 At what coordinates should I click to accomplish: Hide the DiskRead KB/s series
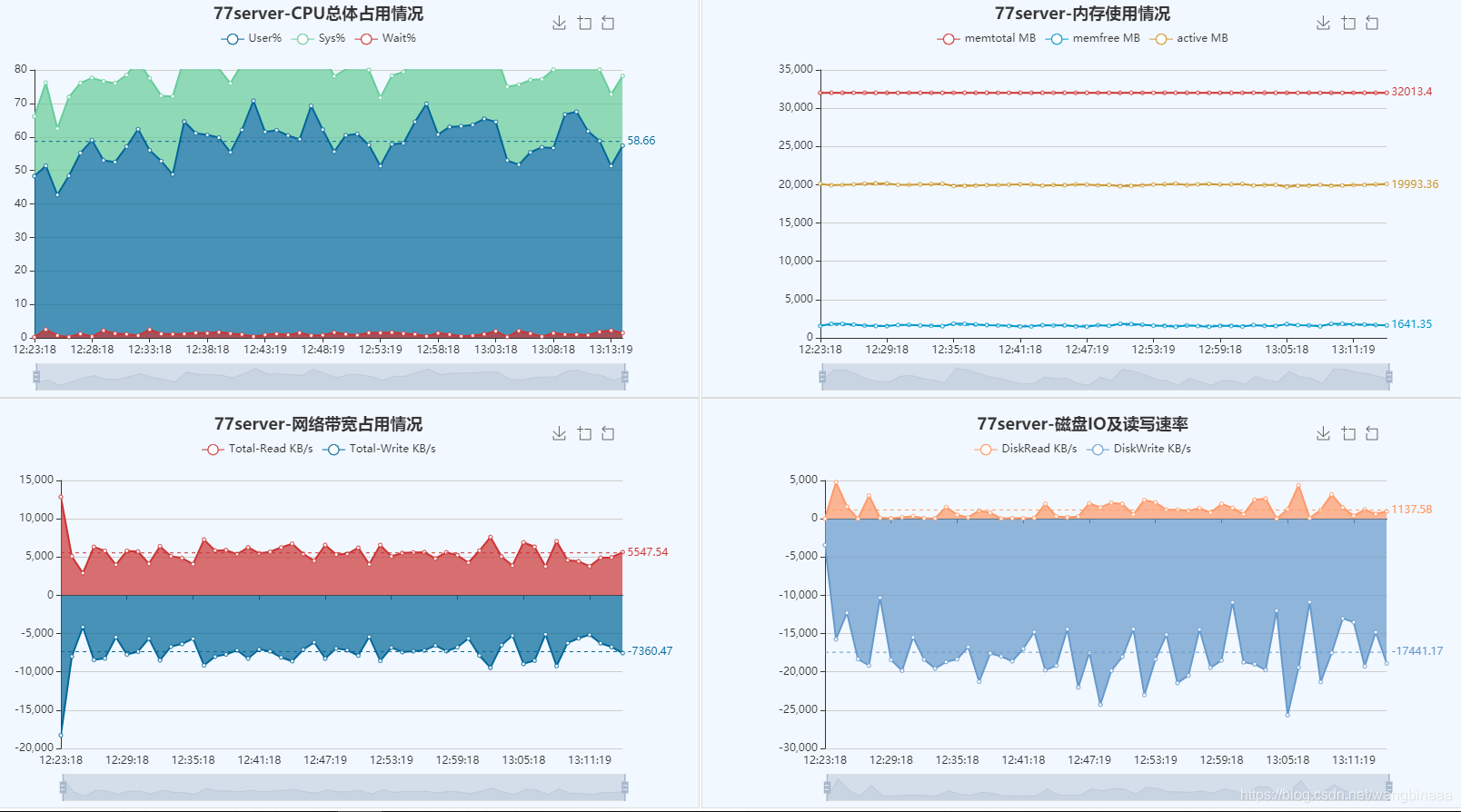(x=1026, y=449)
